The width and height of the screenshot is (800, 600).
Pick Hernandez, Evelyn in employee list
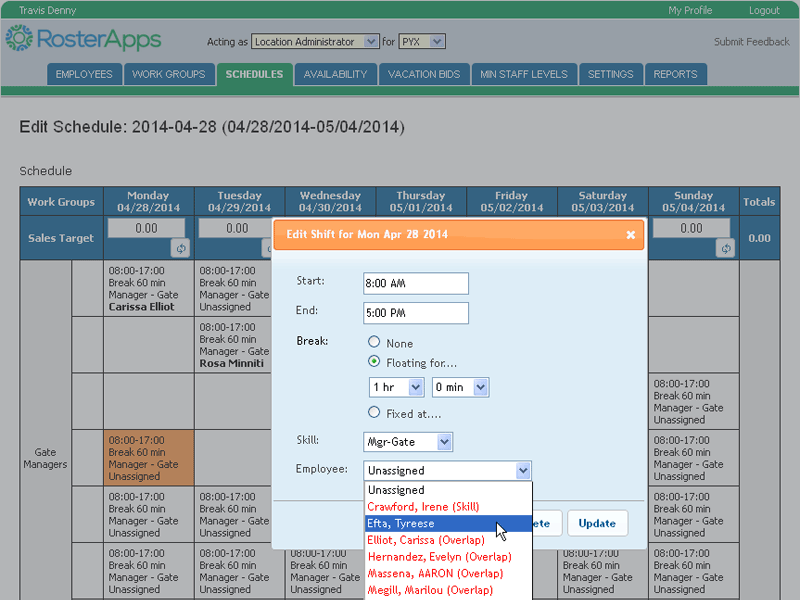[439, 557]
